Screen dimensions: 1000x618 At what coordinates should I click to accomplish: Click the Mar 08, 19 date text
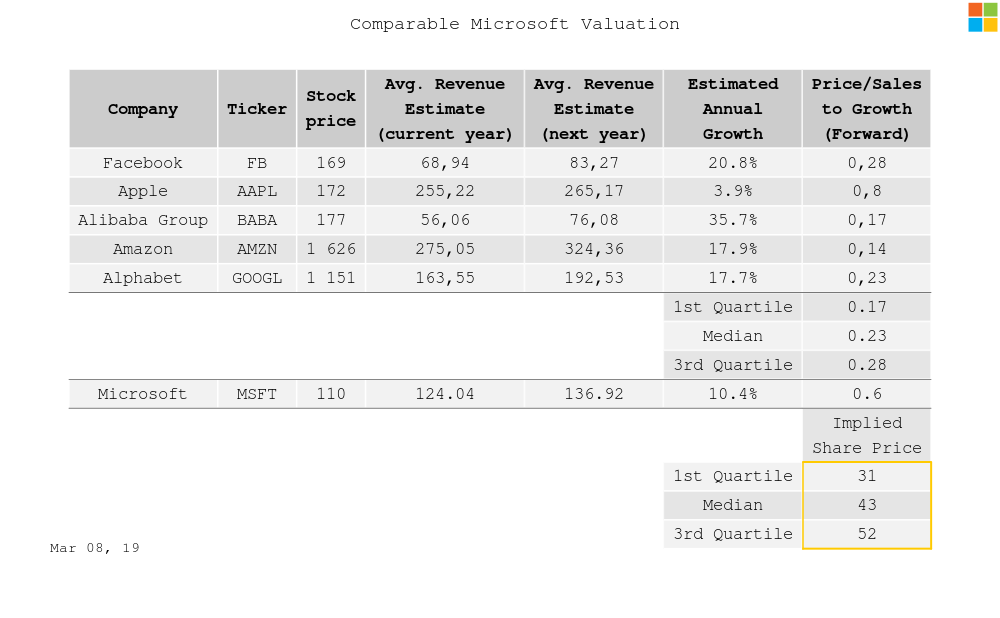95,548
